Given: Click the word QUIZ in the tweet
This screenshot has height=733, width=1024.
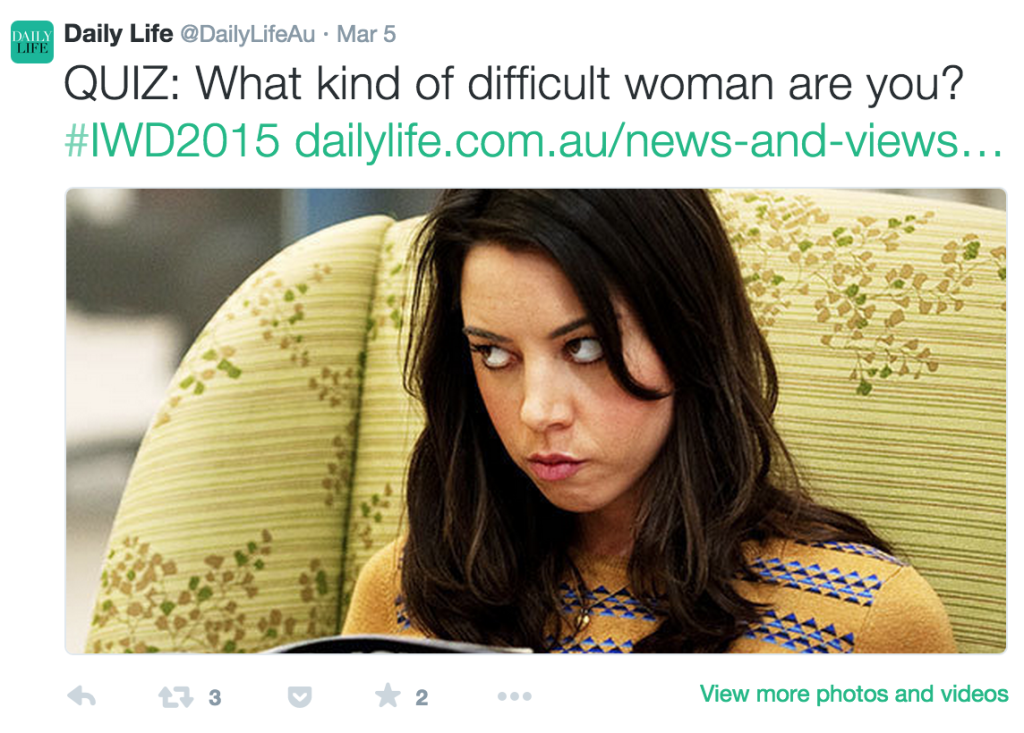Looking at the screenshot, I should click(121, 84).
